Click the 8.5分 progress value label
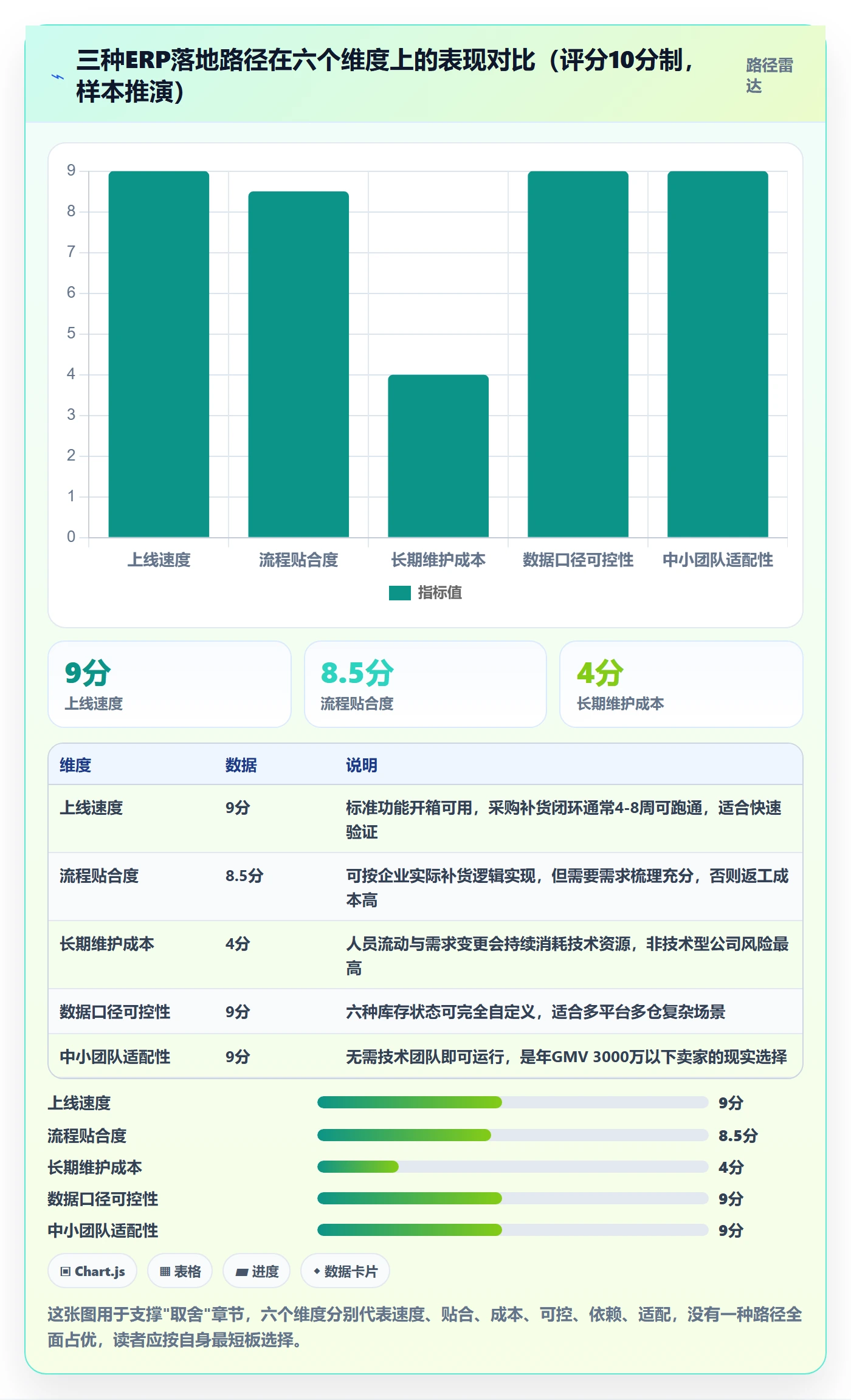The image size is (851, 1400). [x=738, y=1136]
